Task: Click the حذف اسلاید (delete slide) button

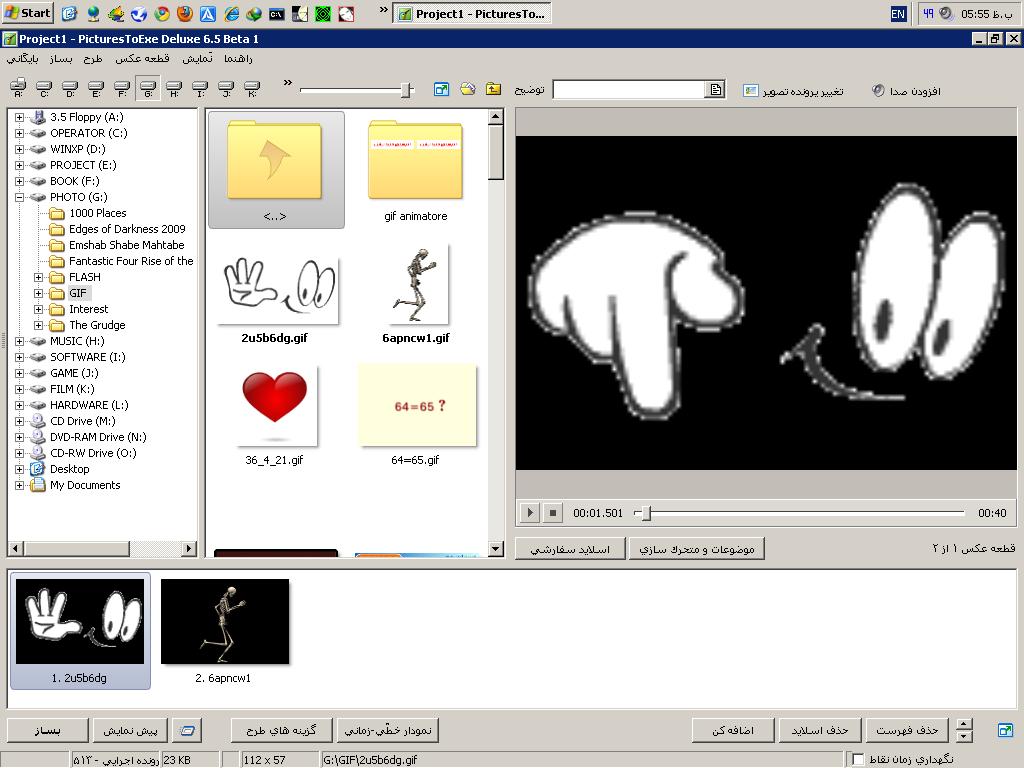Action: pos(819,731)
